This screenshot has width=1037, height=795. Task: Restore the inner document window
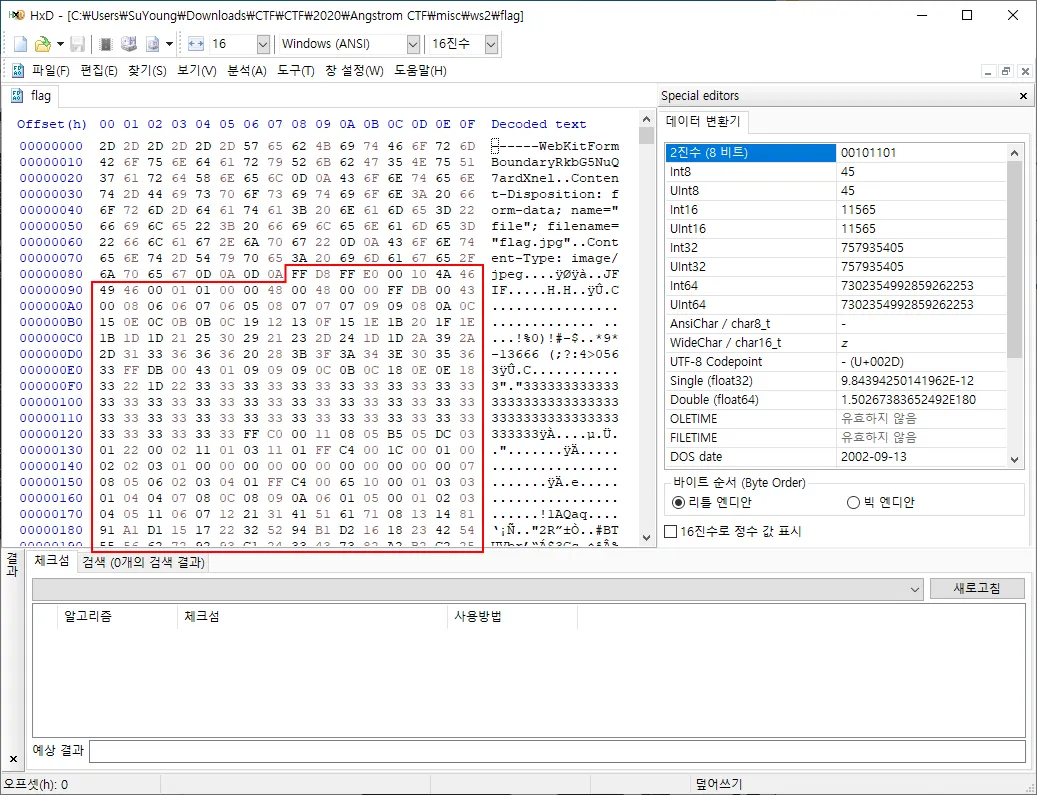(1006, 71)
